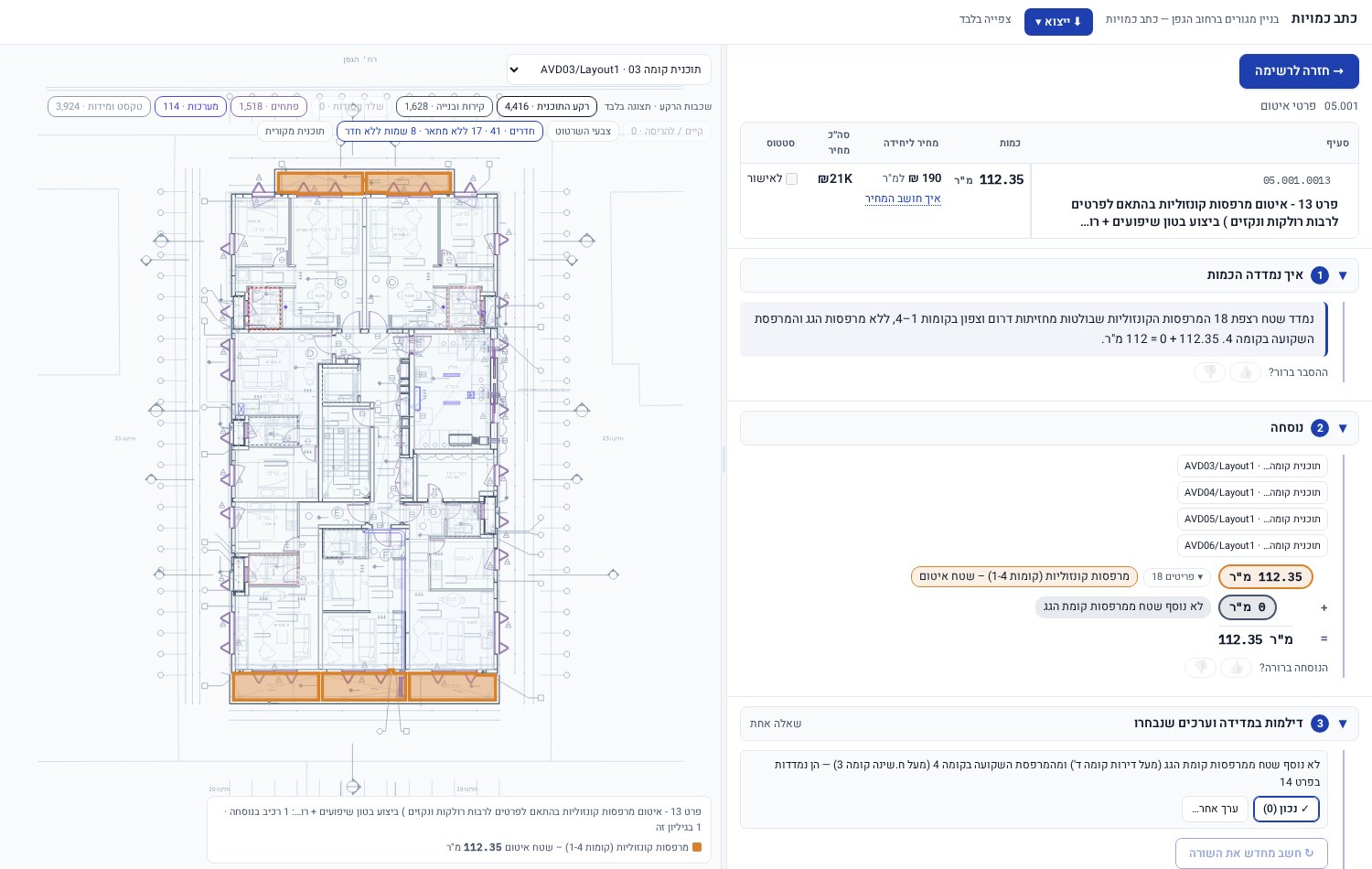This screenshot has width=1372, height=869.
Task: Open the AVD06/Layout1 sheet chip in the formula
Action: tap(1252, 546)
